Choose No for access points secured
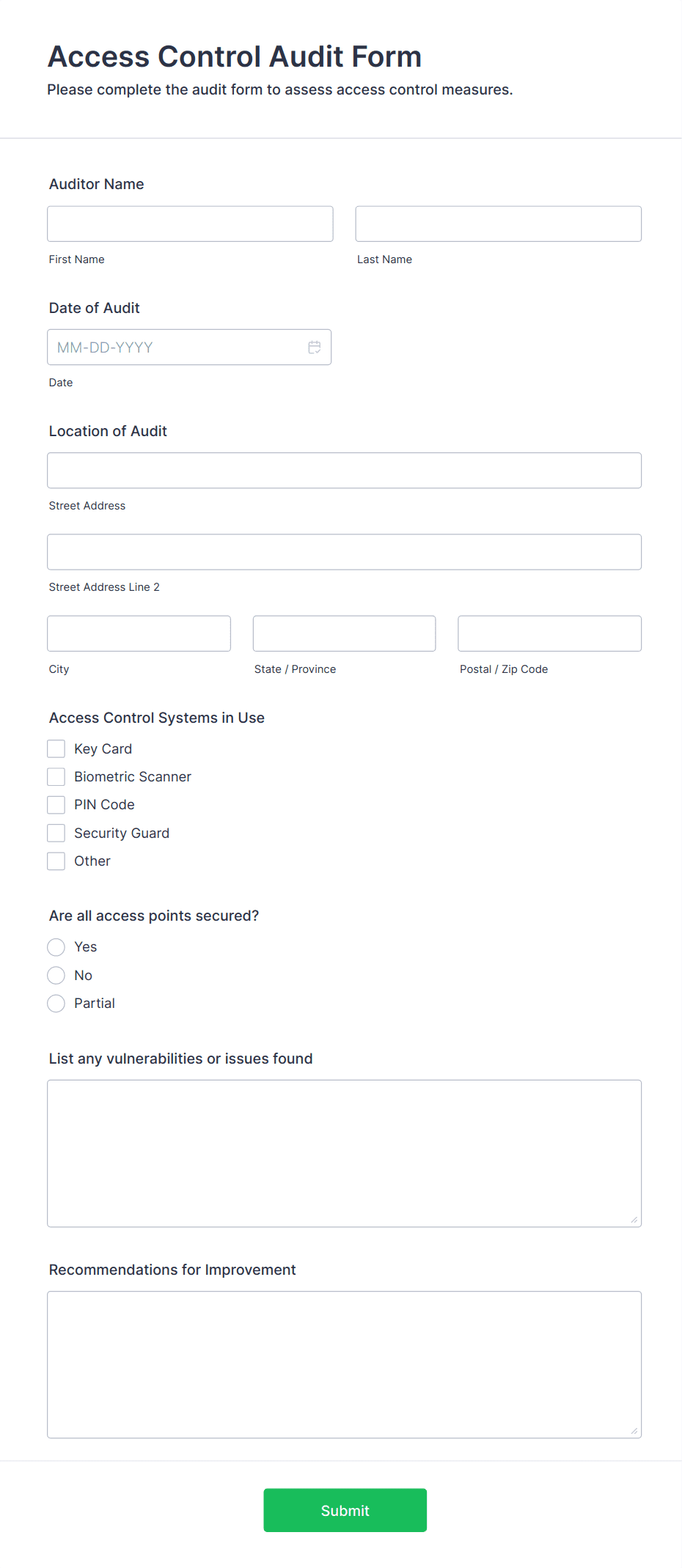 click(56, 975)
